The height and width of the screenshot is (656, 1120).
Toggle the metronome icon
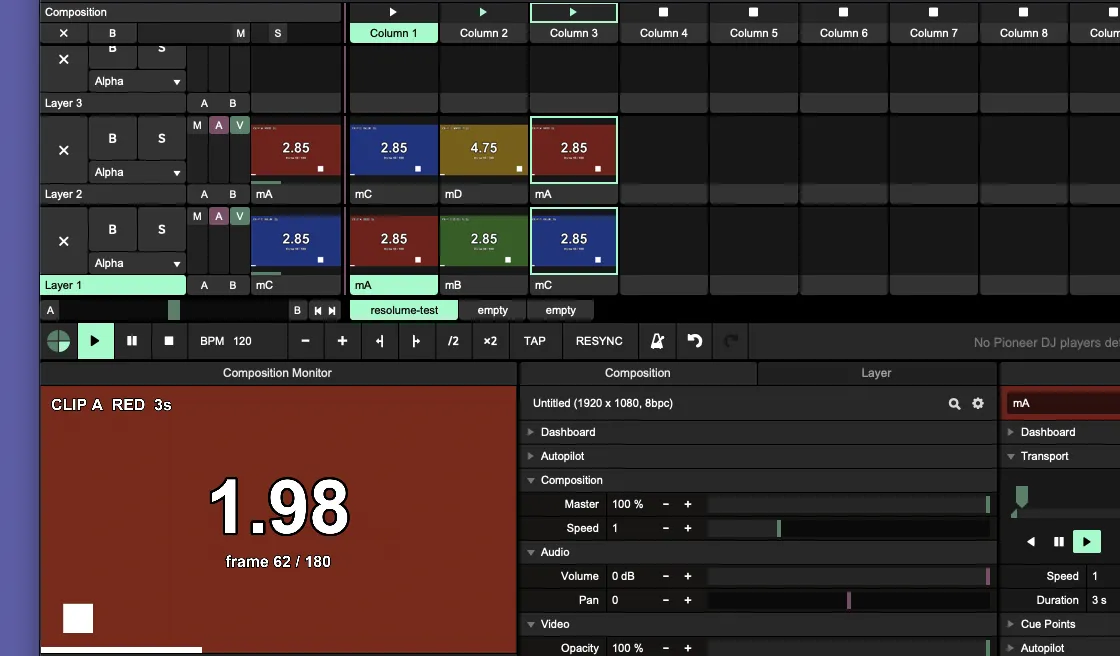tap(657, 342)
